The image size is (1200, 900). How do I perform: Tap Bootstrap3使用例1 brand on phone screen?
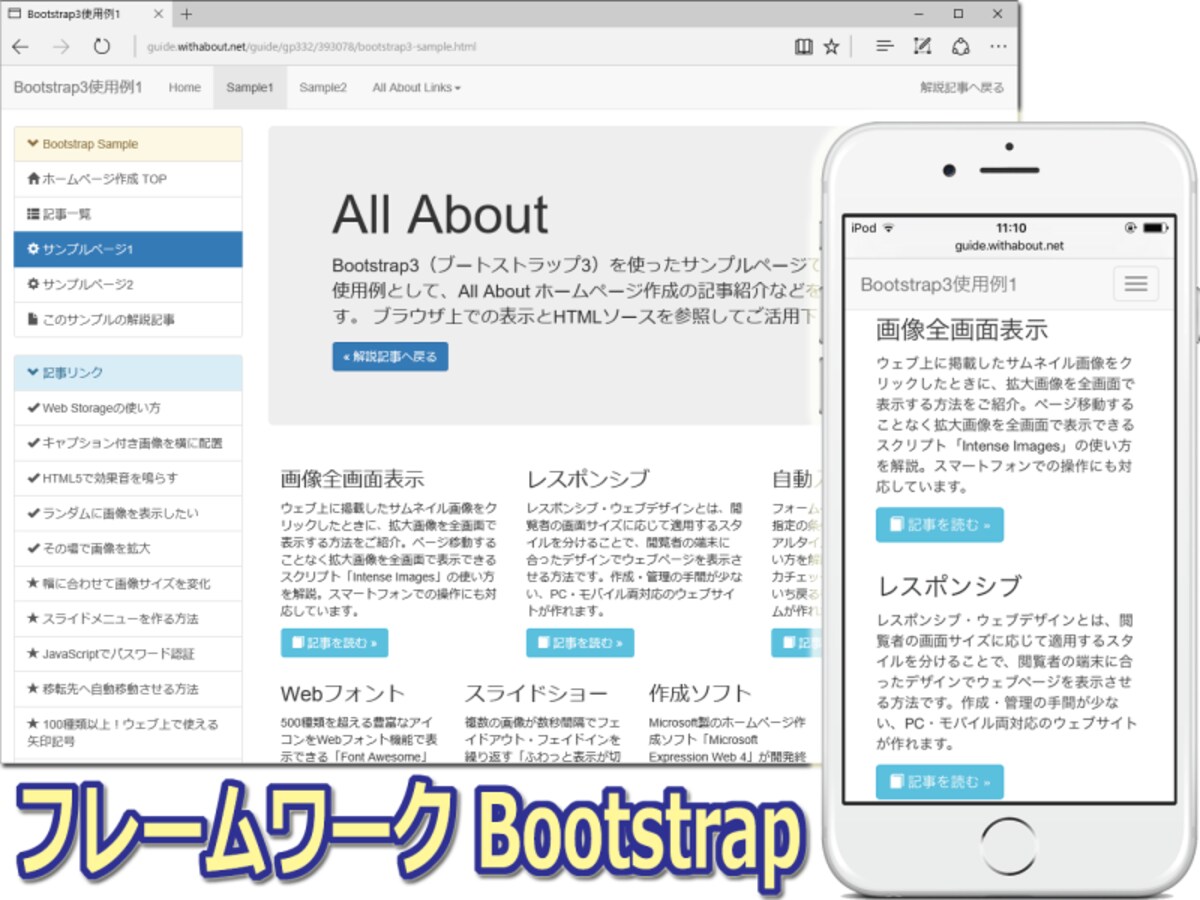(939, 285)
